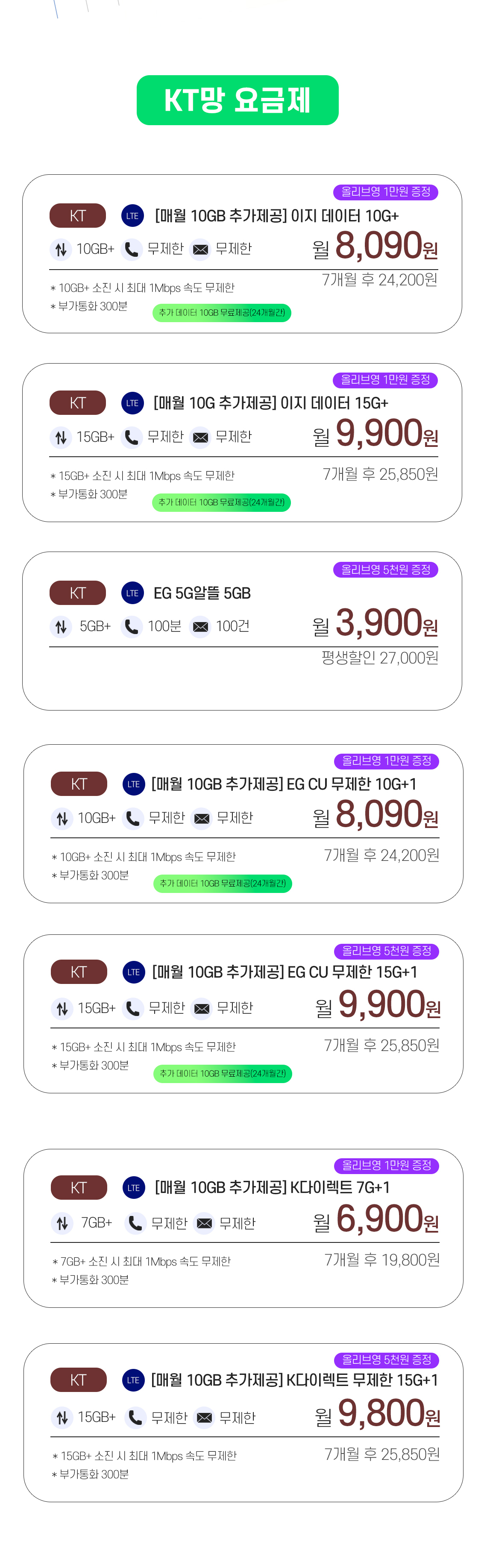Click KT badge on EG 5G알뜰 5GB card
487x1568 pixels.
point(78,593)
